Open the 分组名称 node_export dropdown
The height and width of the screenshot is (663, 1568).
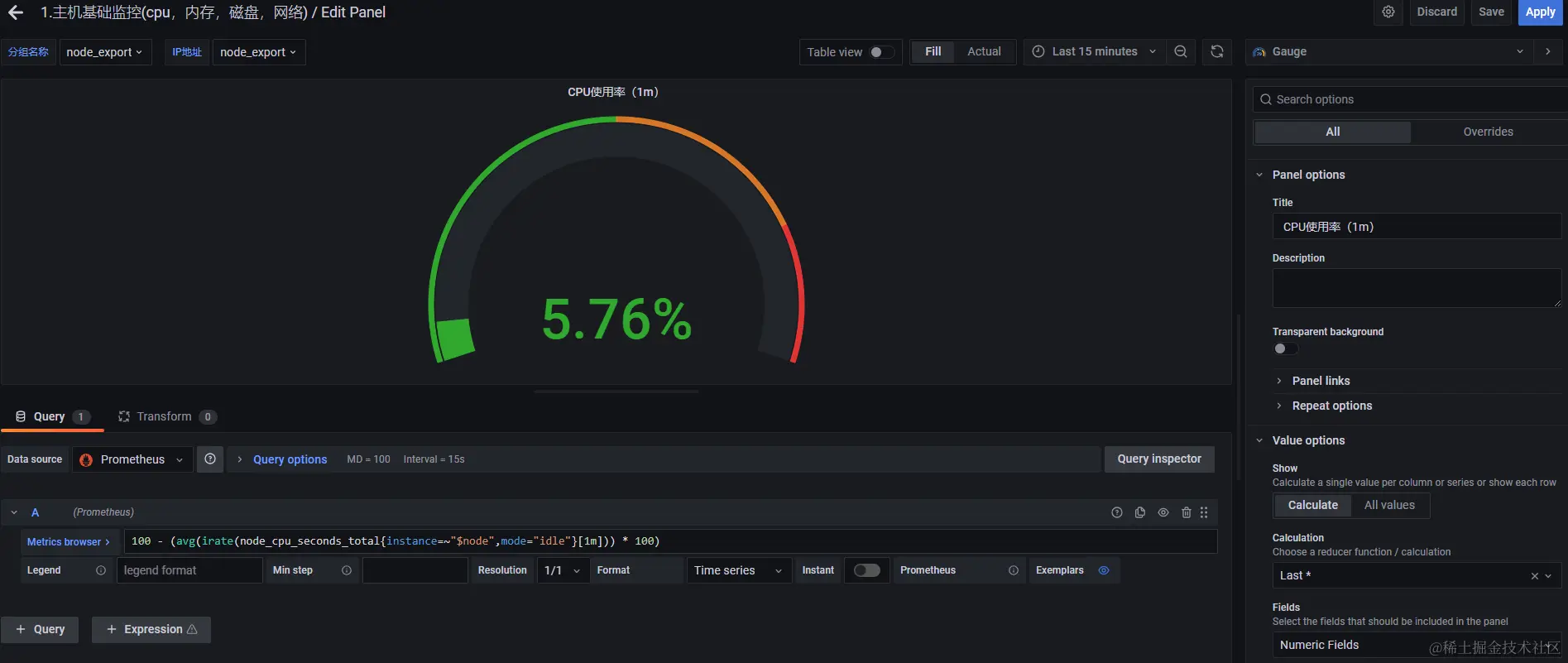(105, 52)
